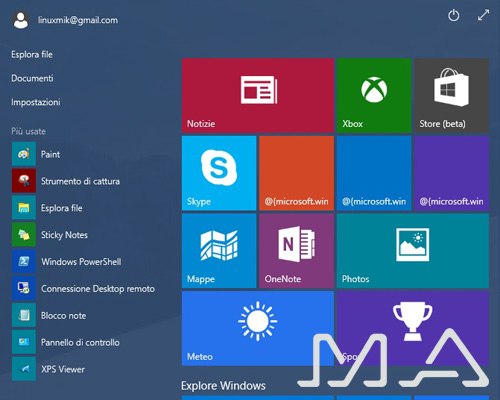Click the linuxmik@gmail.com account name

click(78, 20)
